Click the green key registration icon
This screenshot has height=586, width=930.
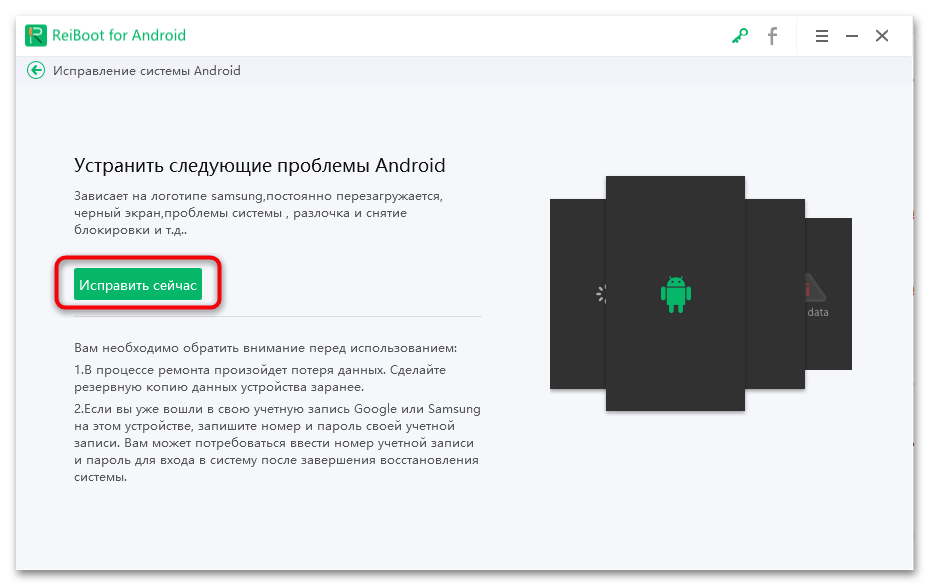tap(740, 36)
